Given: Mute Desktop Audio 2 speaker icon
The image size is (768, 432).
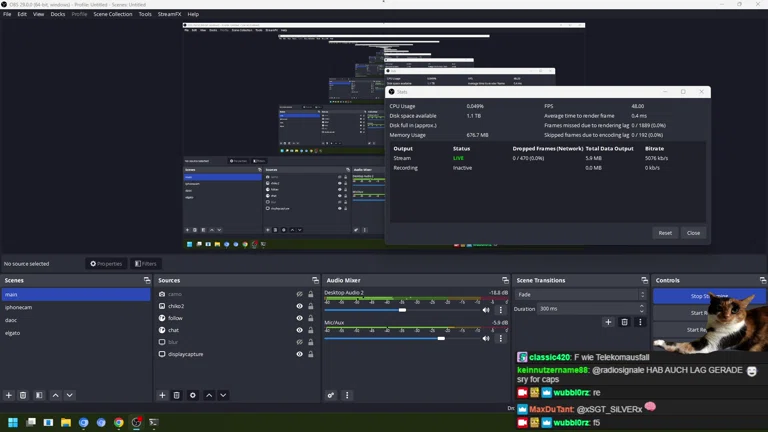Looking at the screenshot, I should click(487, 310).
